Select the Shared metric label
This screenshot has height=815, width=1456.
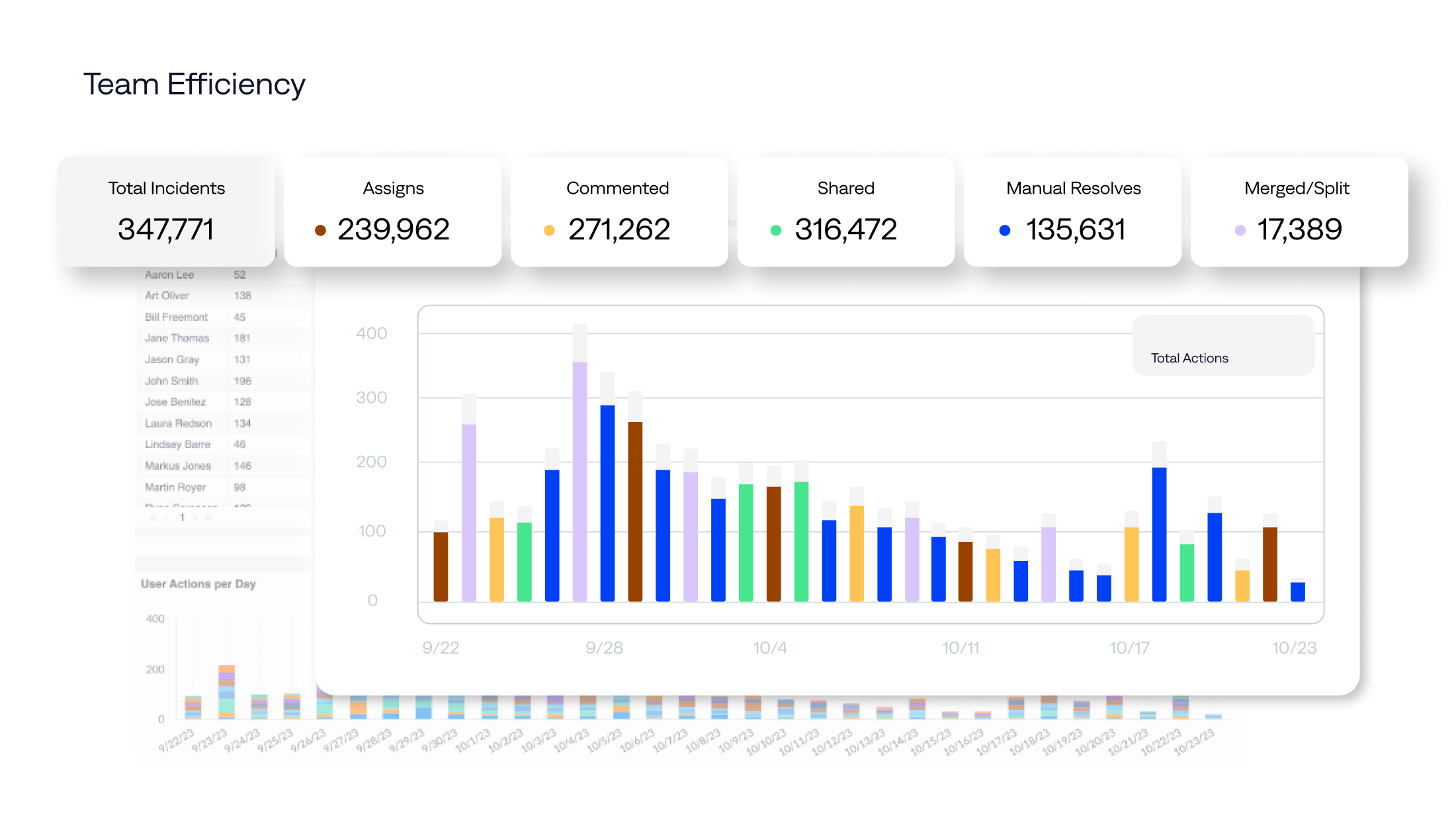point(846,189)
